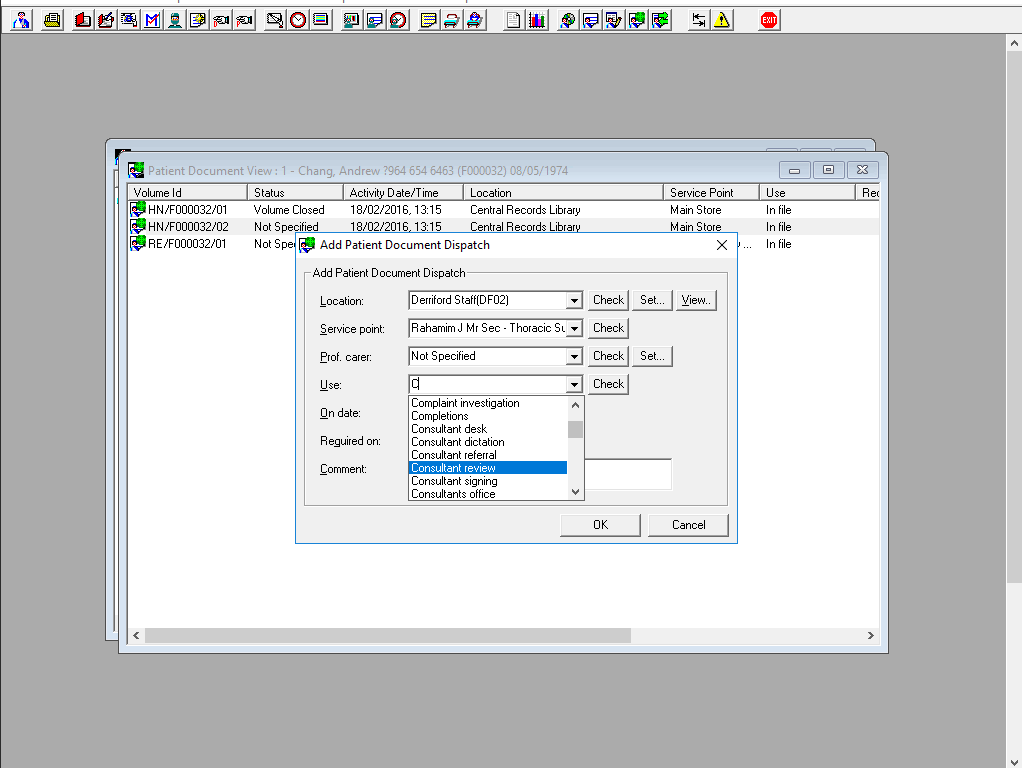1022x768 pixels.
Task: Click the patient-in-bed toolbar icon
Action: (x=475, y=20)
